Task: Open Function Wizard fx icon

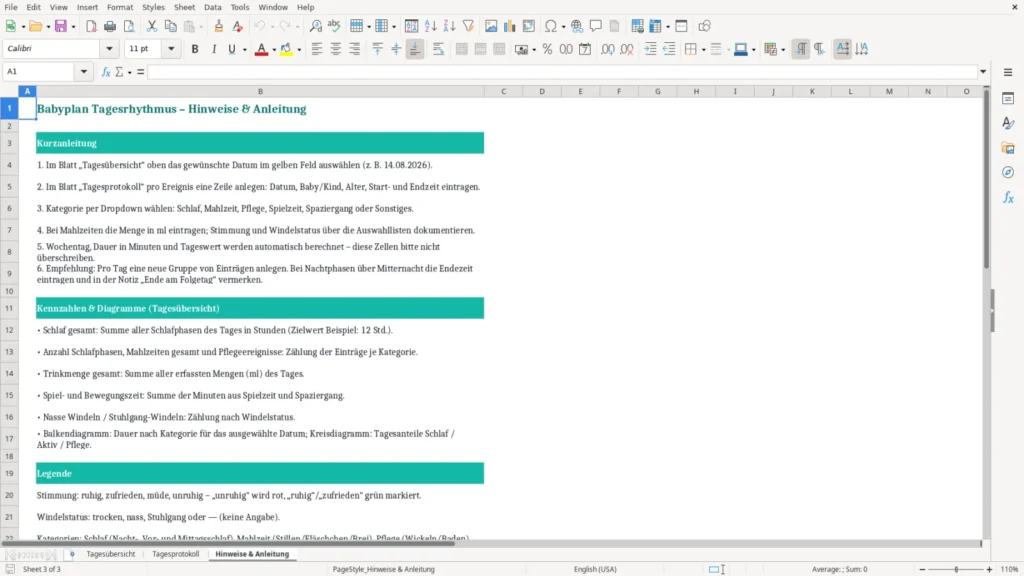Action: tap(106, 72)
